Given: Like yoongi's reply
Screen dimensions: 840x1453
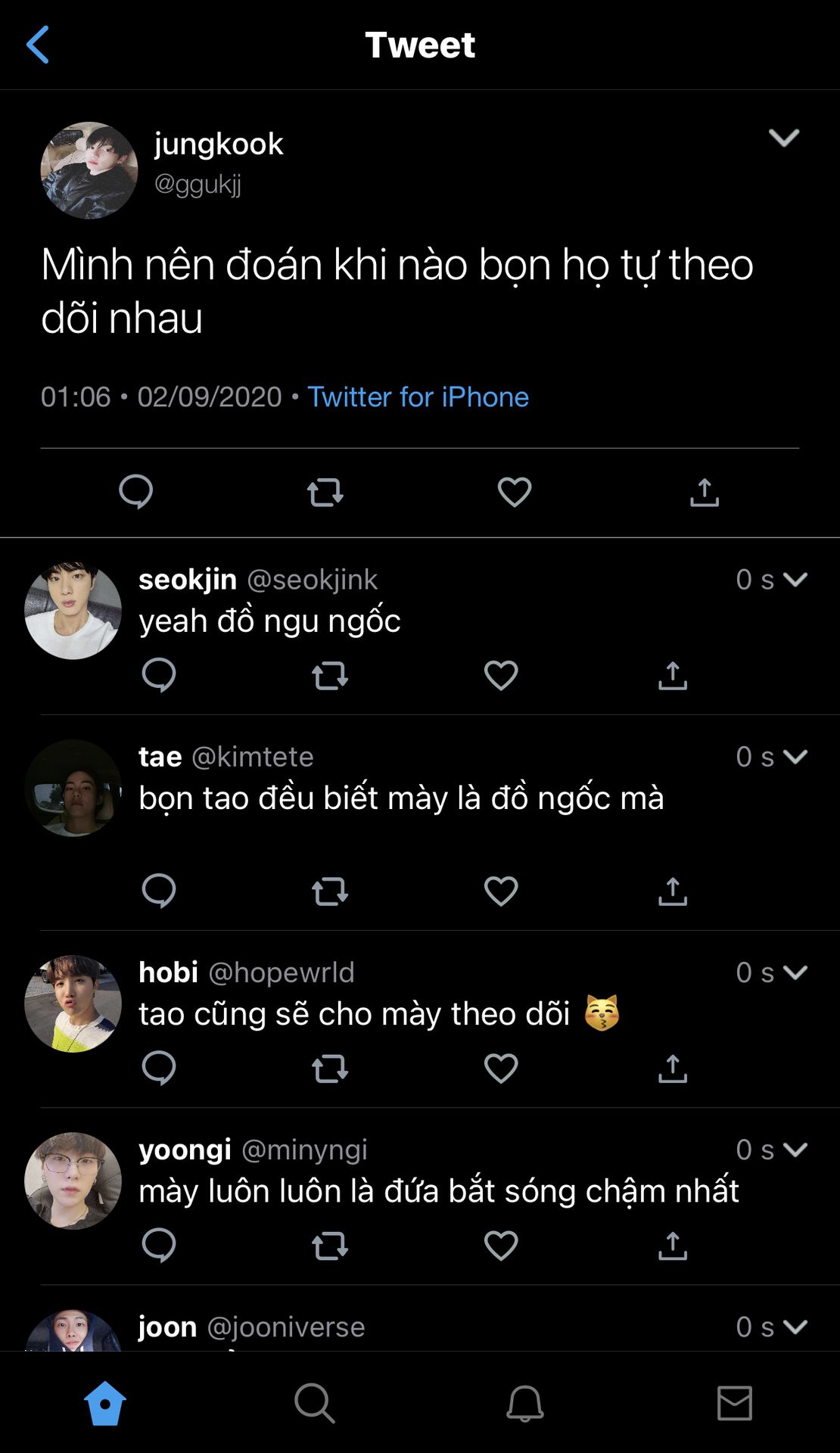Looking at the screenshot, I should click(x=501, y=1246).
